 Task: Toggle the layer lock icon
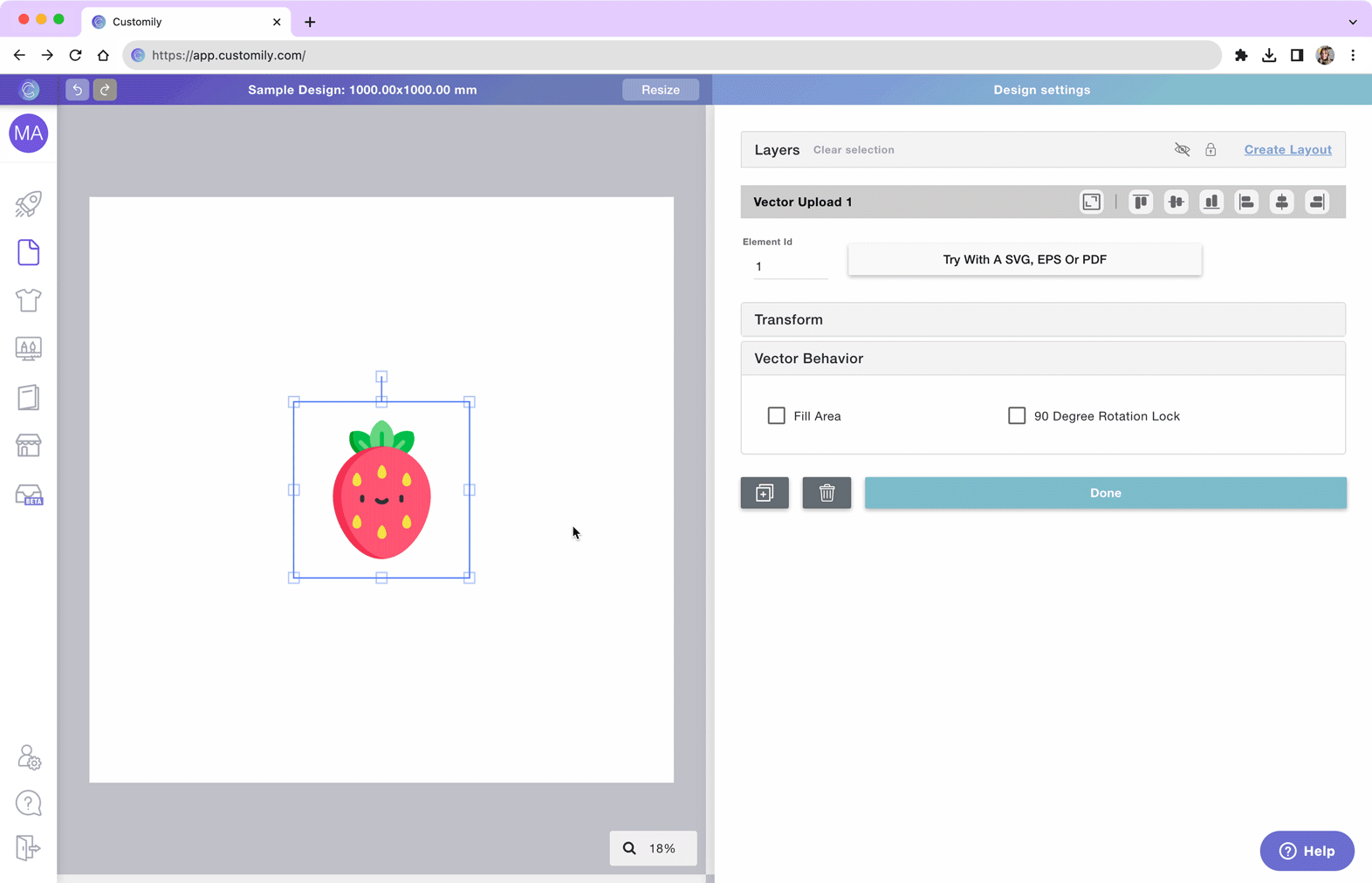coord(1211,150)
